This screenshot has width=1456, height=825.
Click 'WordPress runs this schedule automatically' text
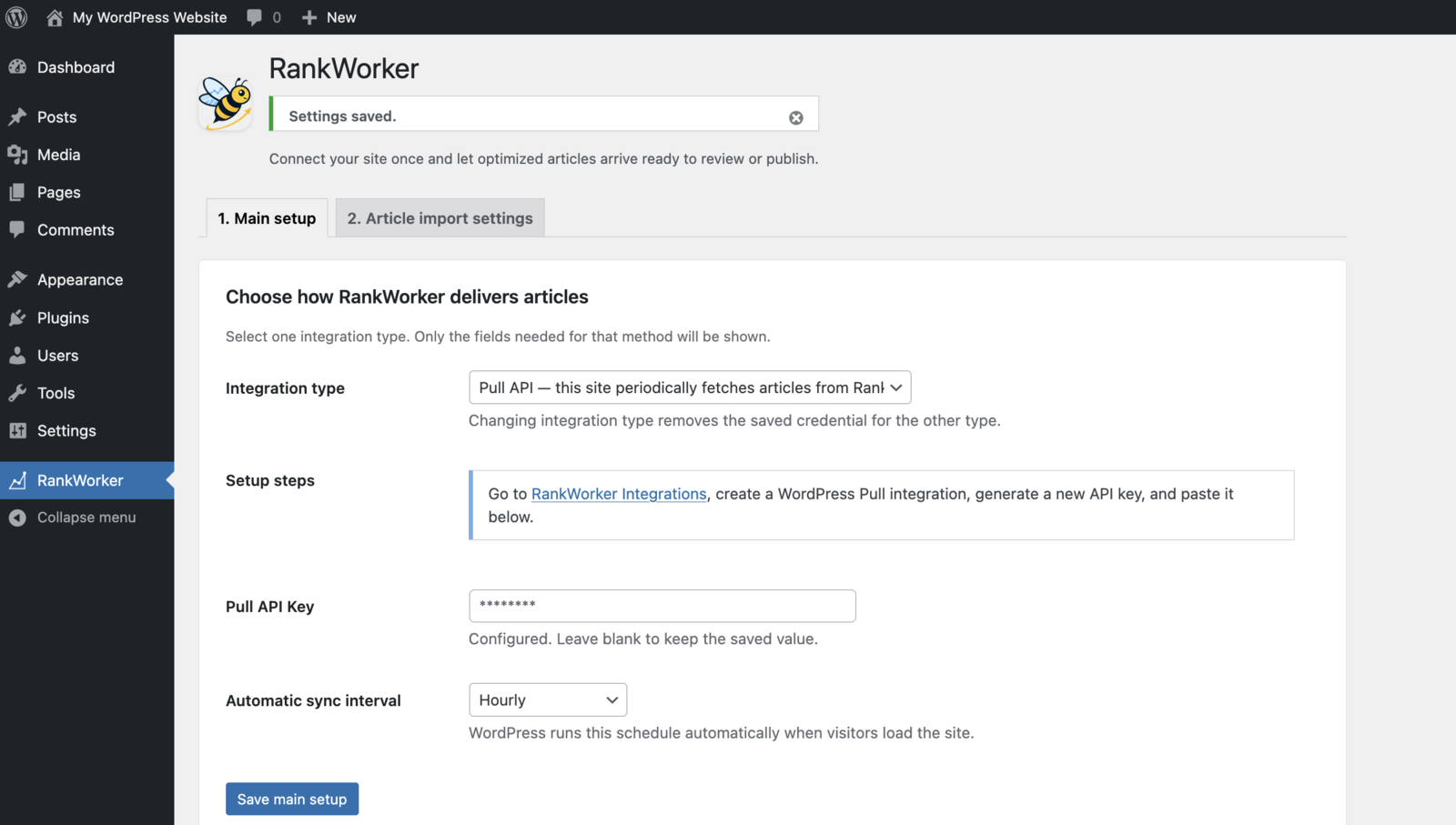721,733
